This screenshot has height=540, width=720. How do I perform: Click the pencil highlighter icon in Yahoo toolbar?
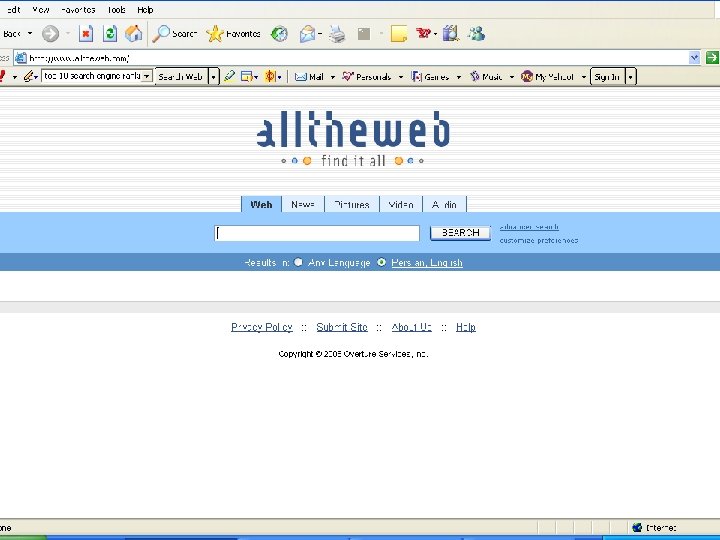coord(229,76)
